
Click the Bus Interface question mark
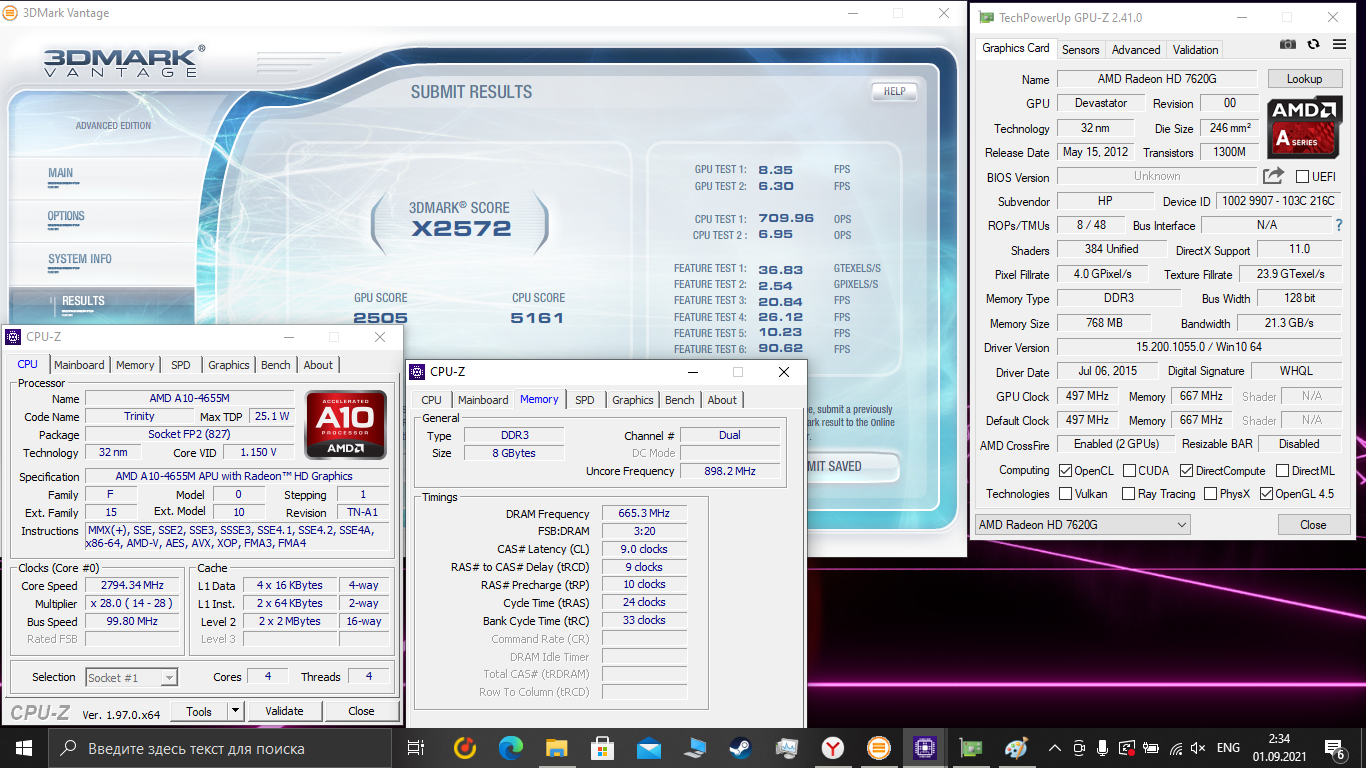click(1339, 225)
